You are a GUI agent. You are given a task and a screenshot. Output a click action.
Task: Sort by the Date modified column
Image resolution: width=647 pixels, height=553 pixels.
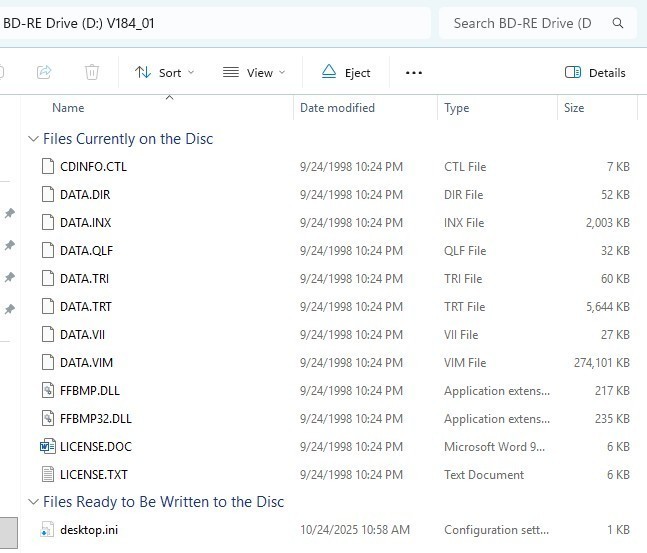(337, 108)
